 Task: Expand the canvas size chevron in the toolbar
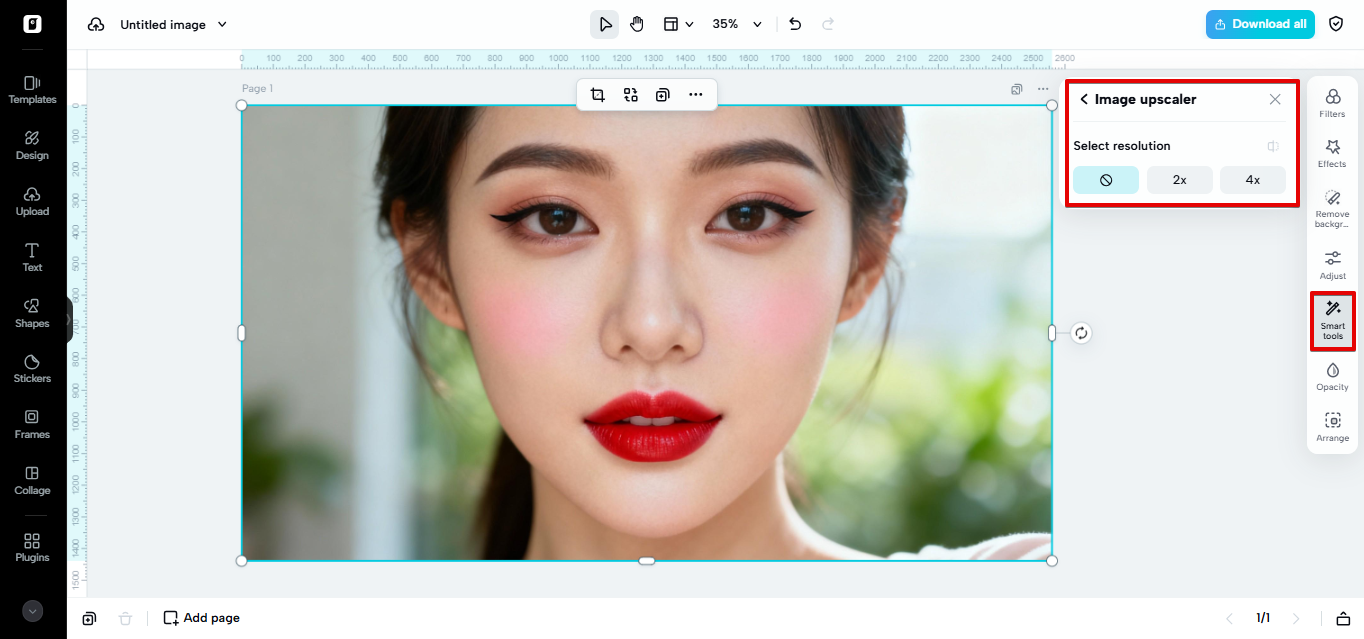tap(691, 24)
